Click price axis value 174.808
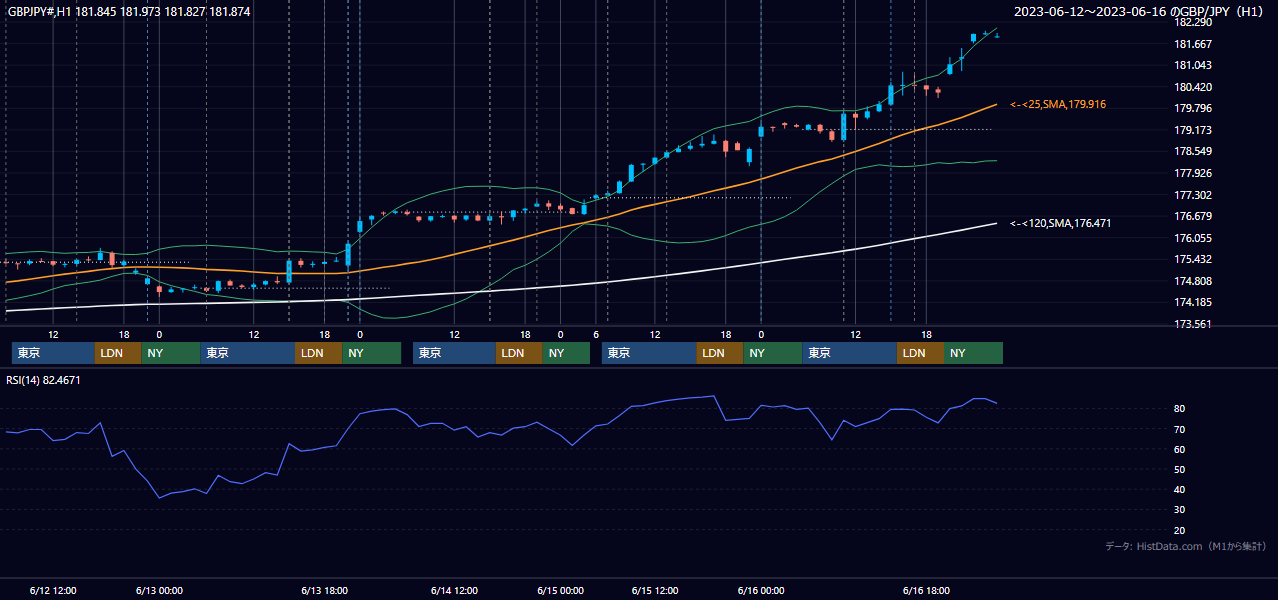The width and height of the screenshot is (1278, 600). click(x=1192, y=282)
